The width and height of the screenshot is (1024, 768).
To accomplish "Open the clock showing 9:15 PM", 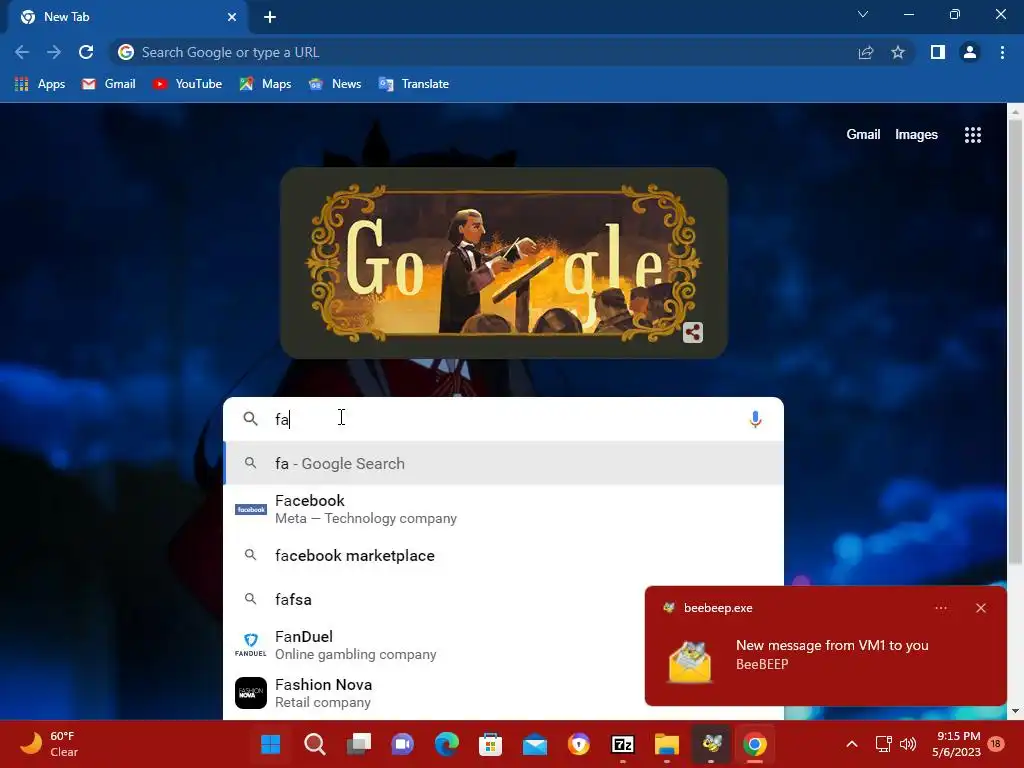I will 957,744.
